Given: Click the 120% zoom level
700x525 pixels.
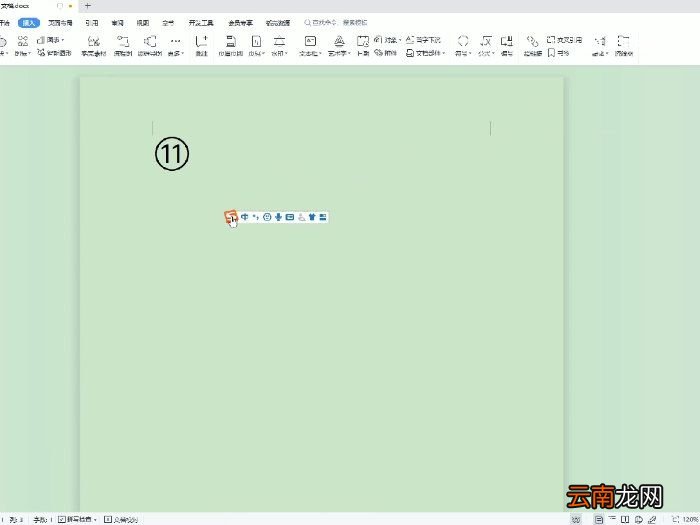Looking at the screenshot, I should click(691, 519).
